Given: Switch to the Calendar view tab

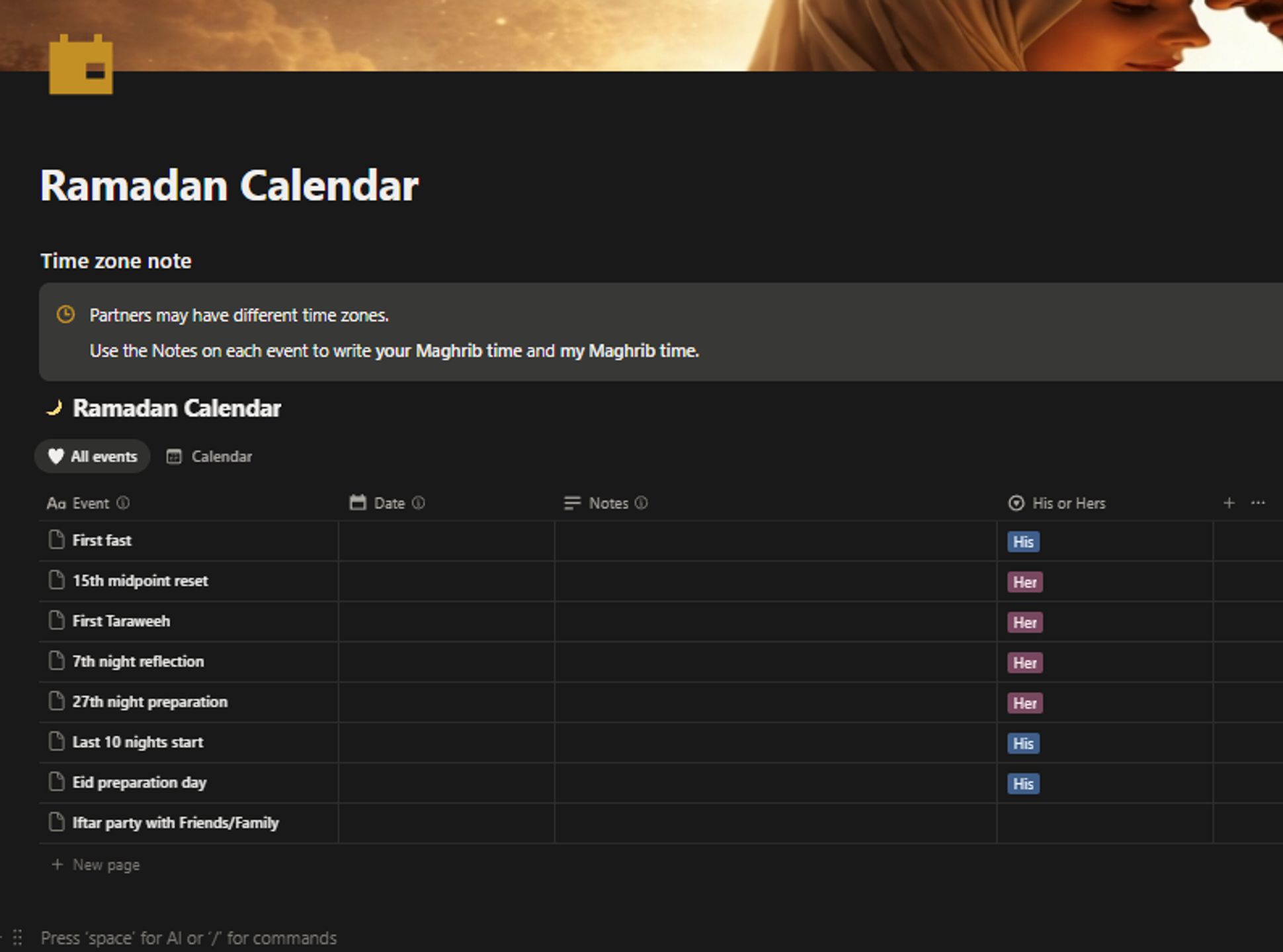Looking at the screenshot, I should [209, 456].
